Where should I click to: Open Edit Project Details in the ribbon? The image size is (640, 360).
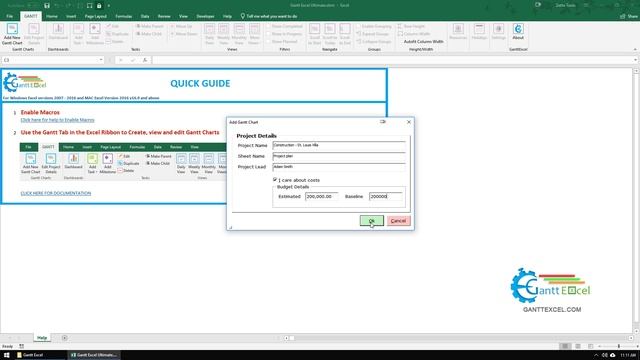34,34
